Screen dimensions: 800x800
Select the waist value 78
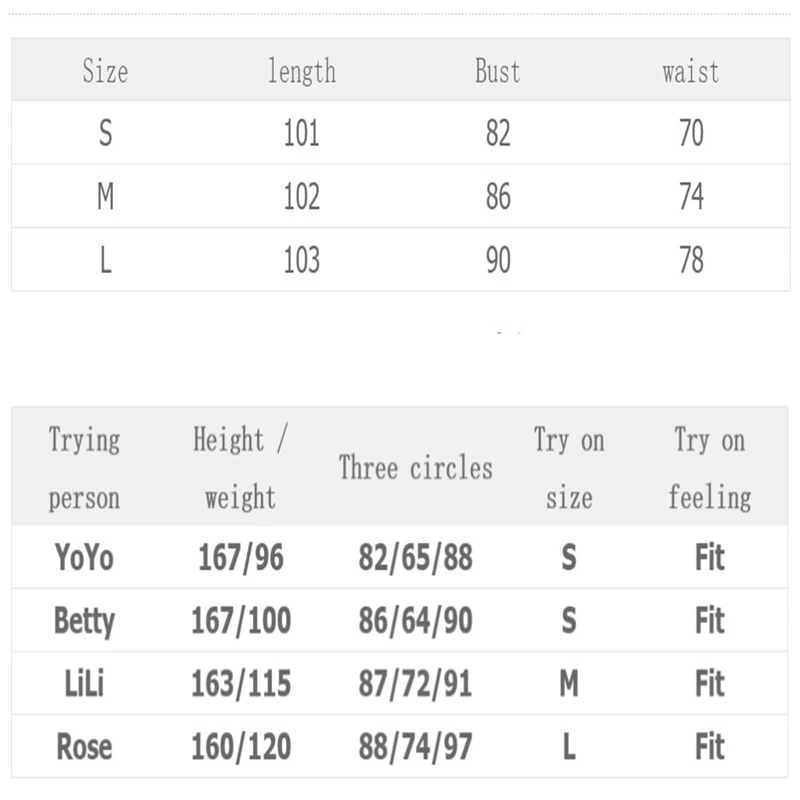pyautogui.click(x=691, y=260)
